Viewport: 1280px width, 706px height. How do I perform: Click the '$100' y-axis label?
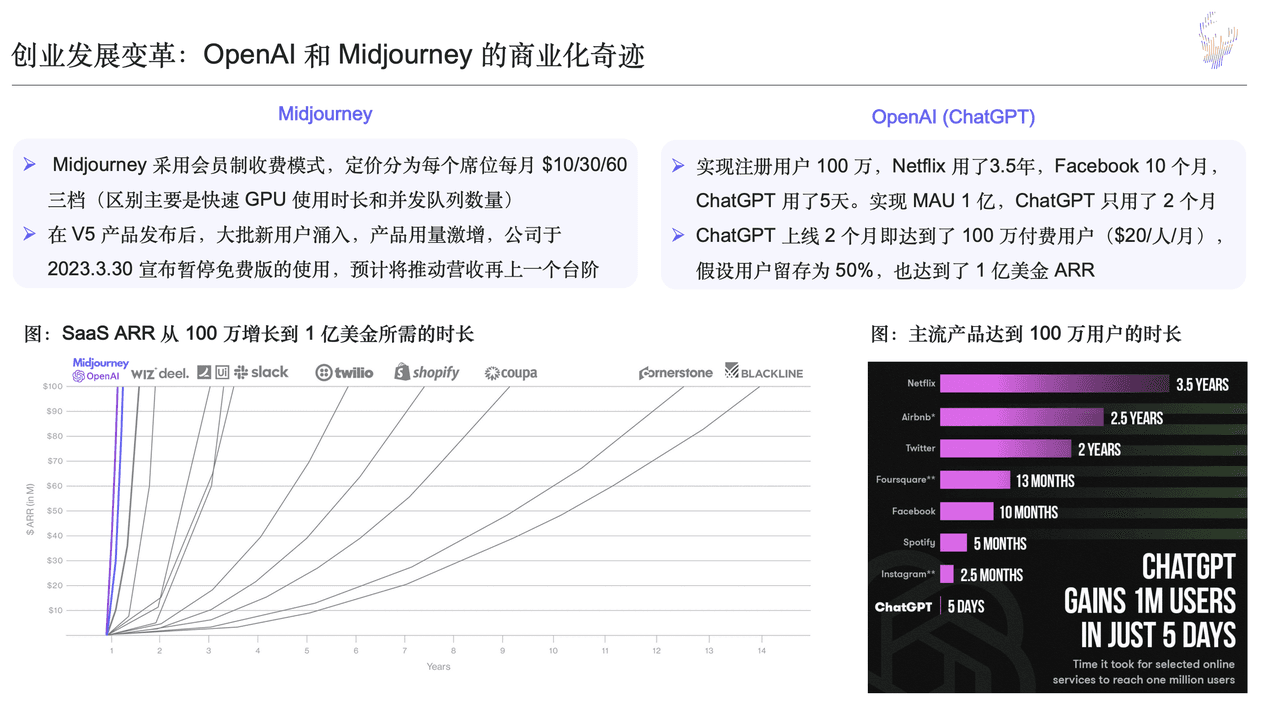52,386
